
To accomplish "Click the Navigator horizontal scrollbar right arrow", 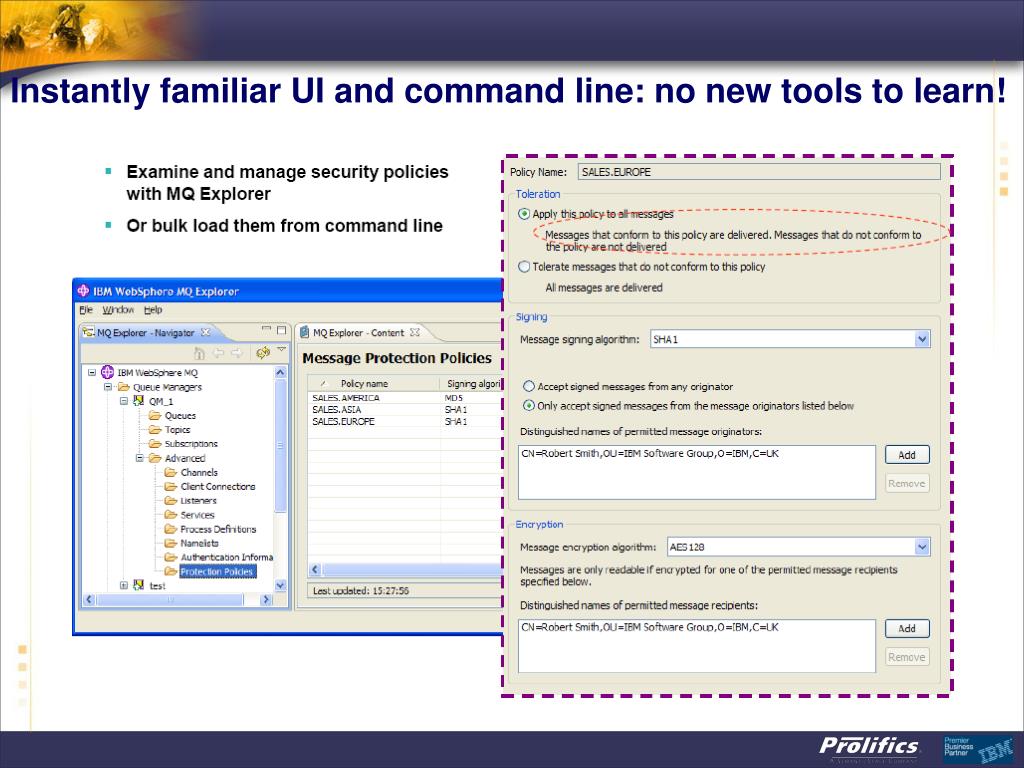I will 266,600.
